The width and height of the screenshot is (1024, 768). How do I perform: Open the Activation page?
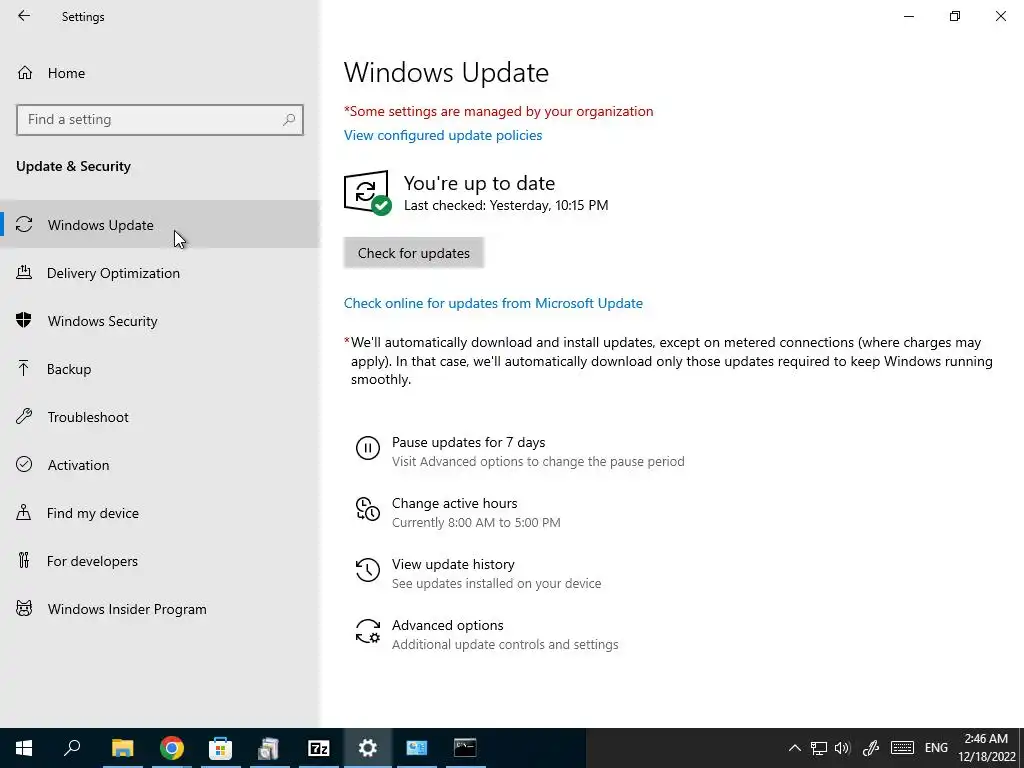click(160, 465)
